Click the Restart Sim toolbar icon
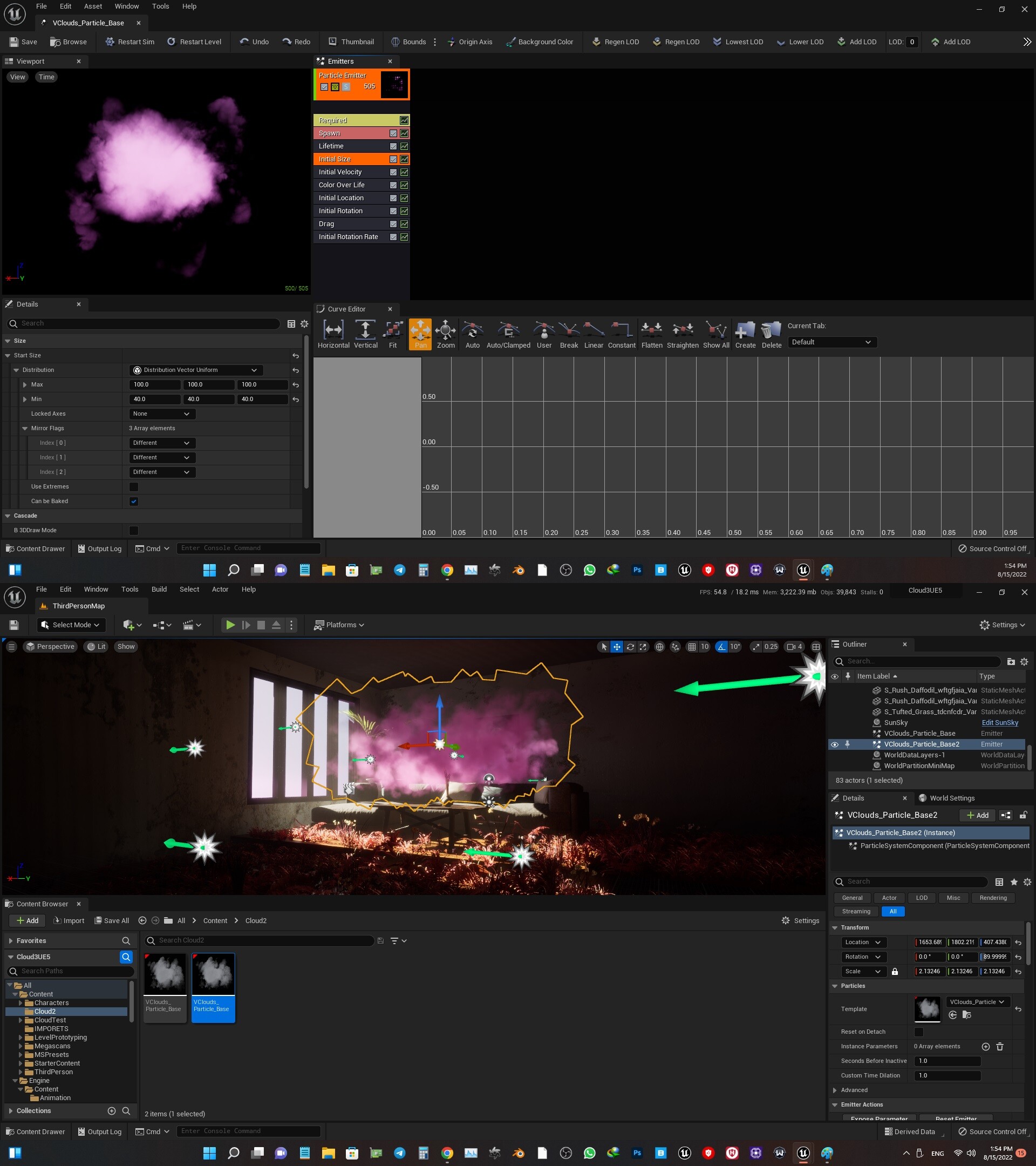1036x1166 pixels. (x=110, y=42)
